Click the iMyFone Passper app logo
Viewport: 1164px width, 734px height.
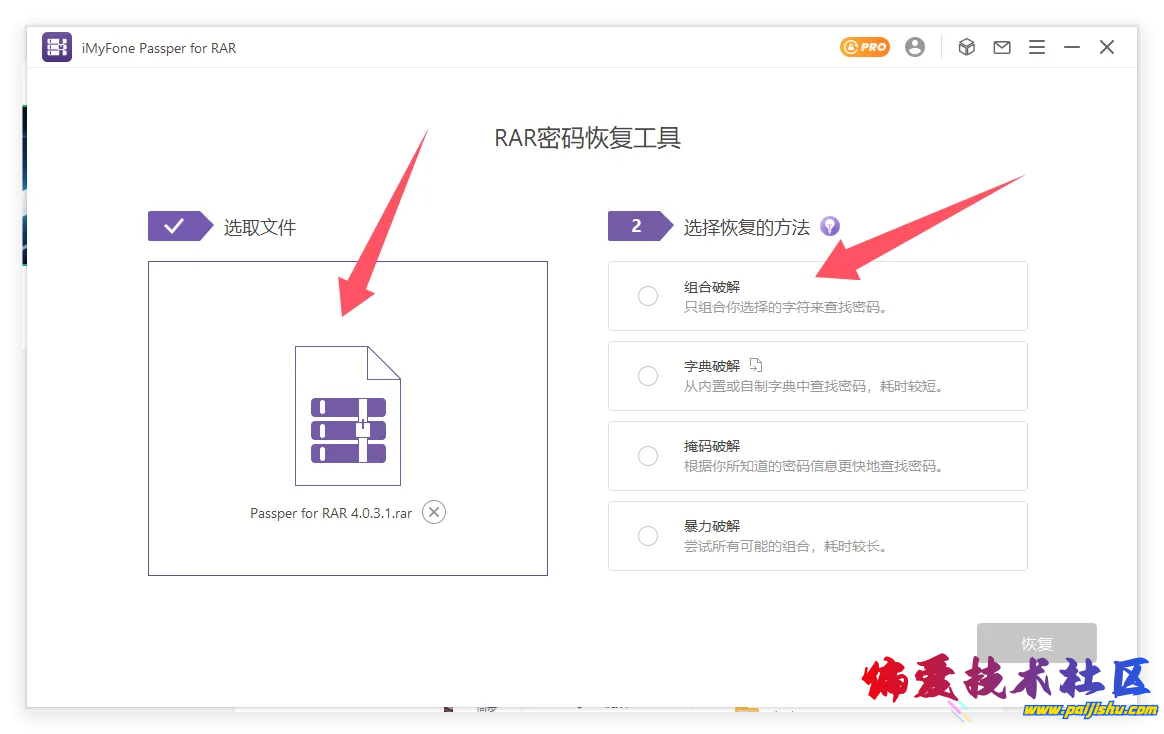click(57, 47)
